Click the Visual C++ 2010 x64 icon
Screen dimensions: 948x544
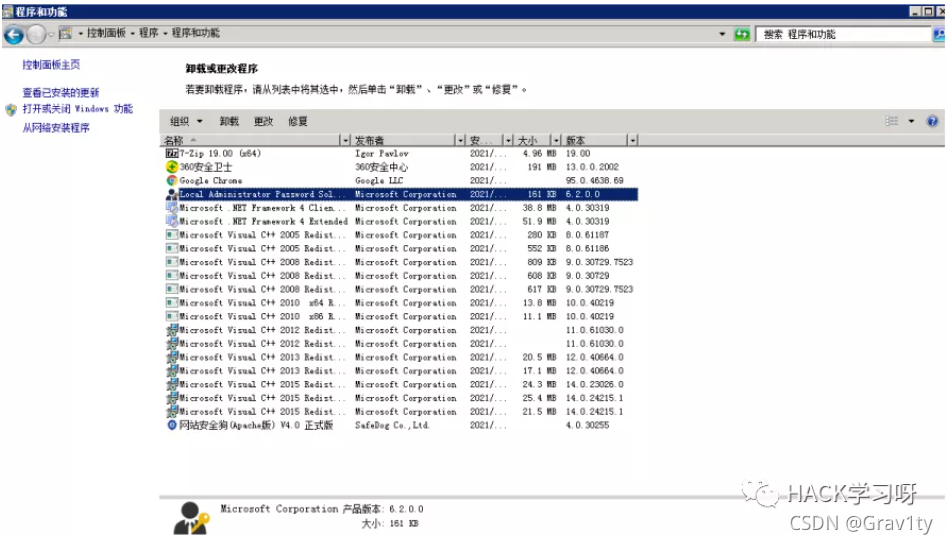click(172, 302)
